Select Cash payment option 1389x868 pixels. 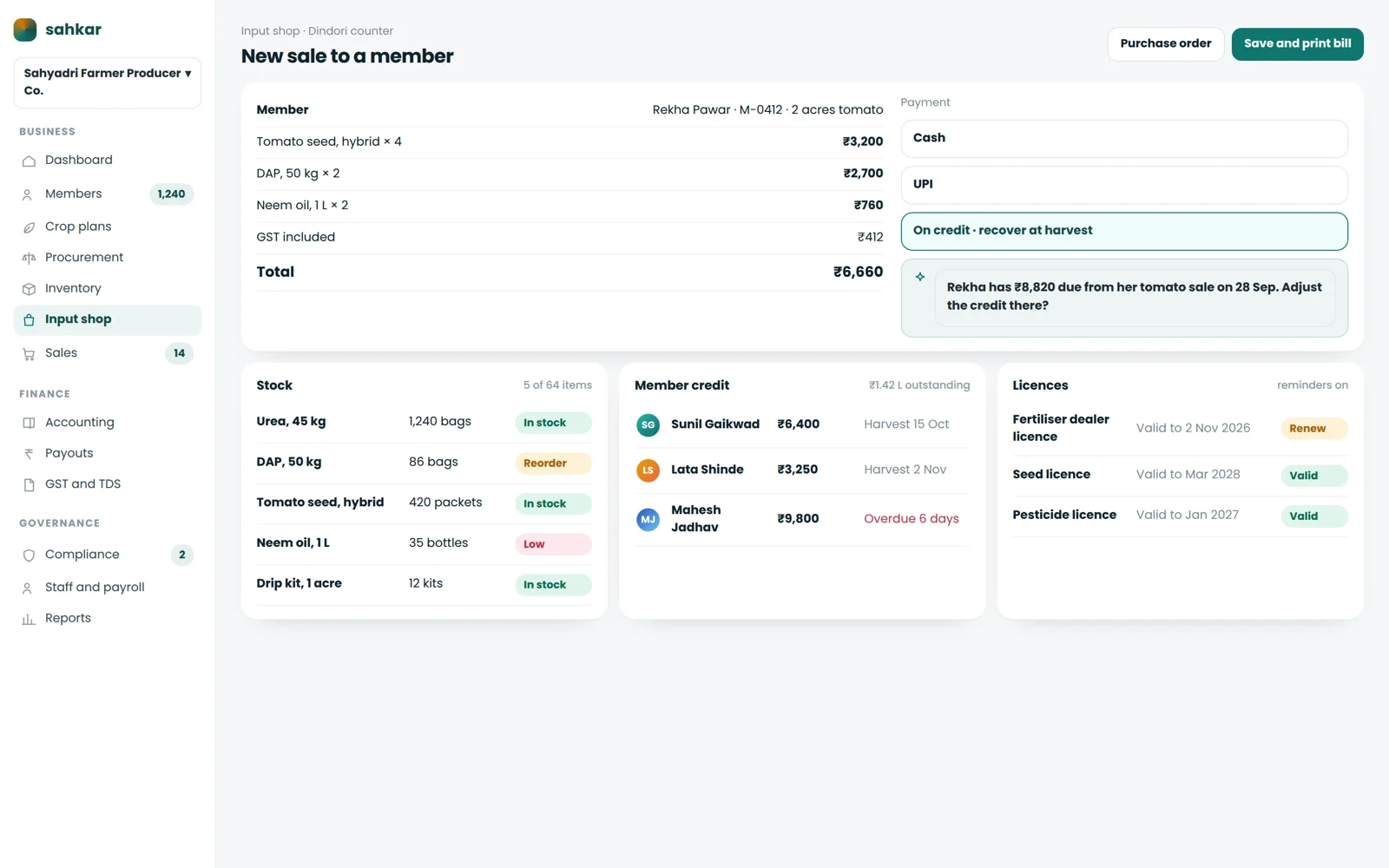[1124, 138]
